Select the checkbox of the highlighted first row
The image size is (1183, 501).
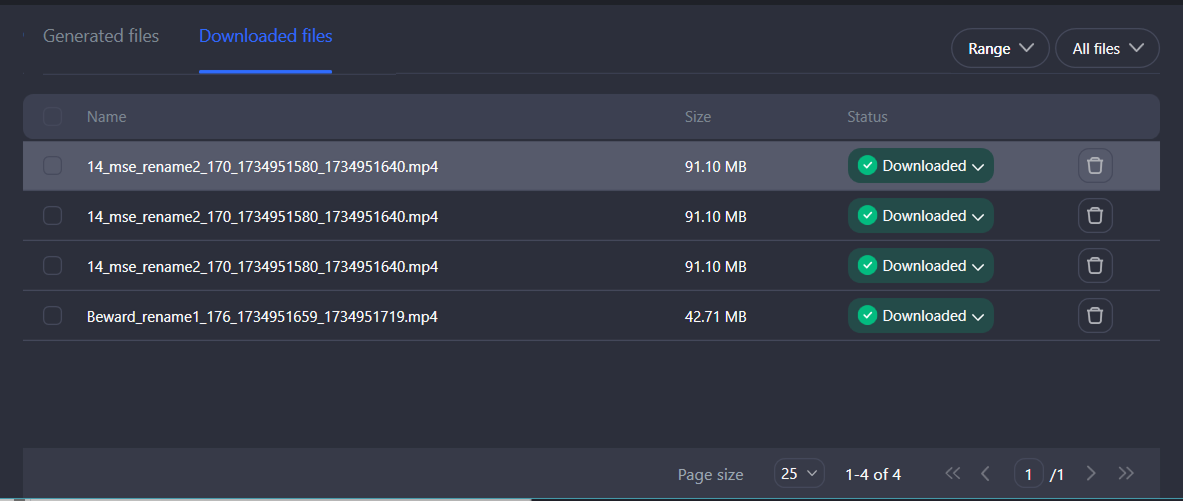[x=53, y=166]
